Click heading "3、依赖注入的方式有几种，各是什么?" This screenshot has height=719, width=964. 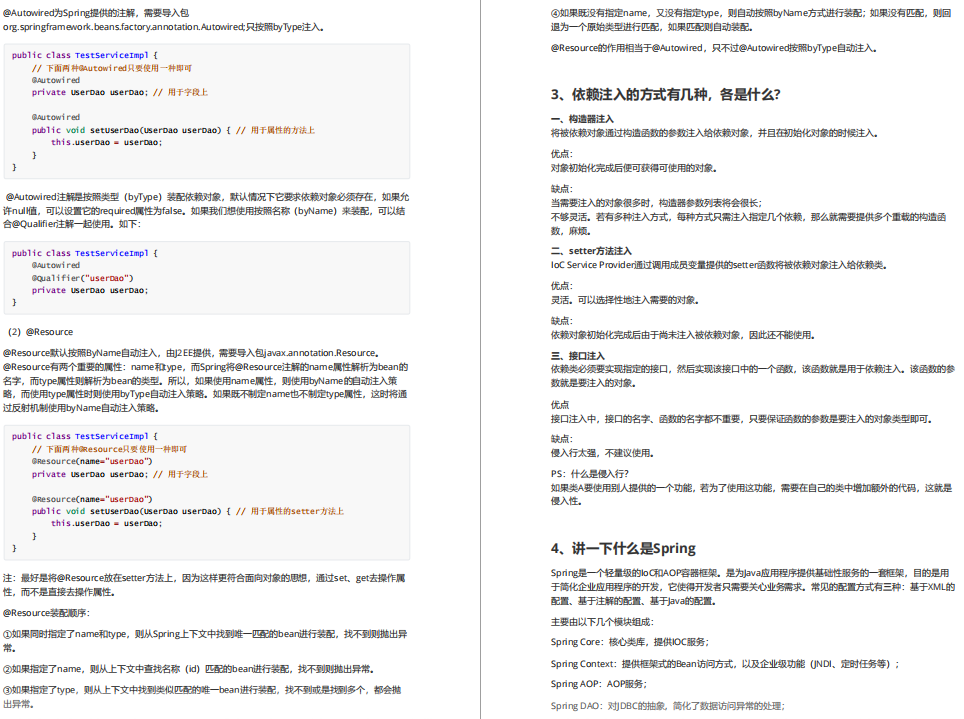point(665,95)
